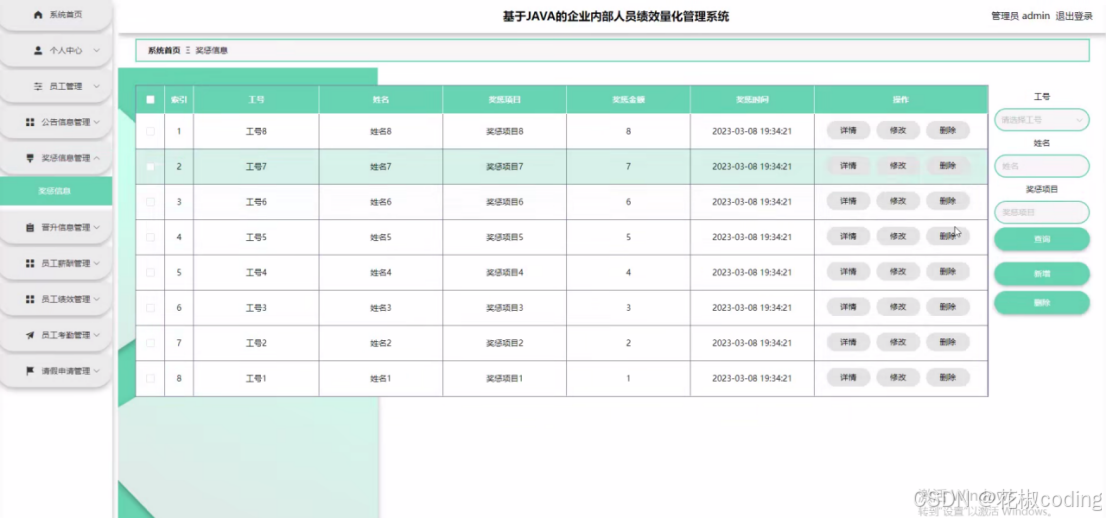Click 退出登录 to log out
The height and width of the screenshot is (519, 1106).
coord(1074,16)
